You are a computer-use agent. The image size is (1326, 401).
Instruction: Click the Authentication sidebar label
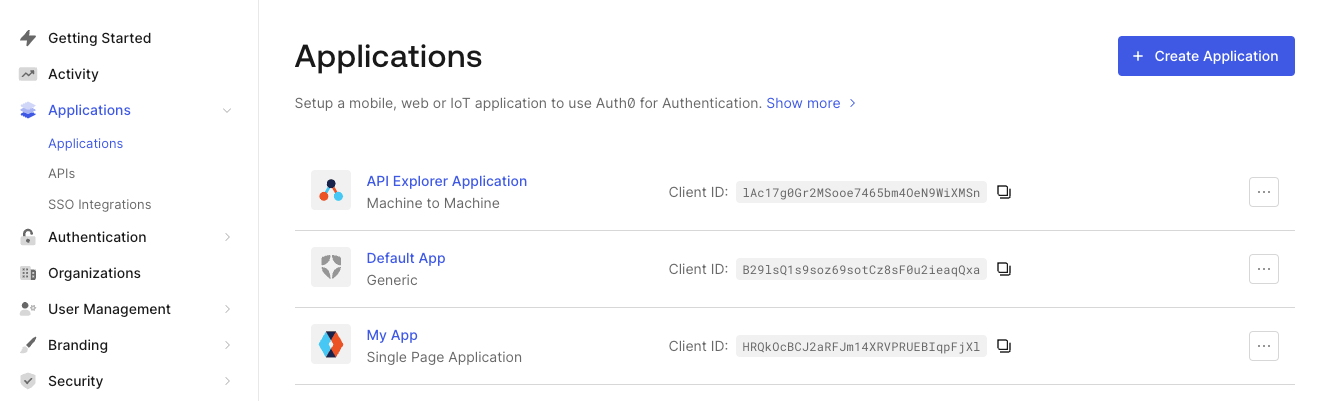coord(97,237)
